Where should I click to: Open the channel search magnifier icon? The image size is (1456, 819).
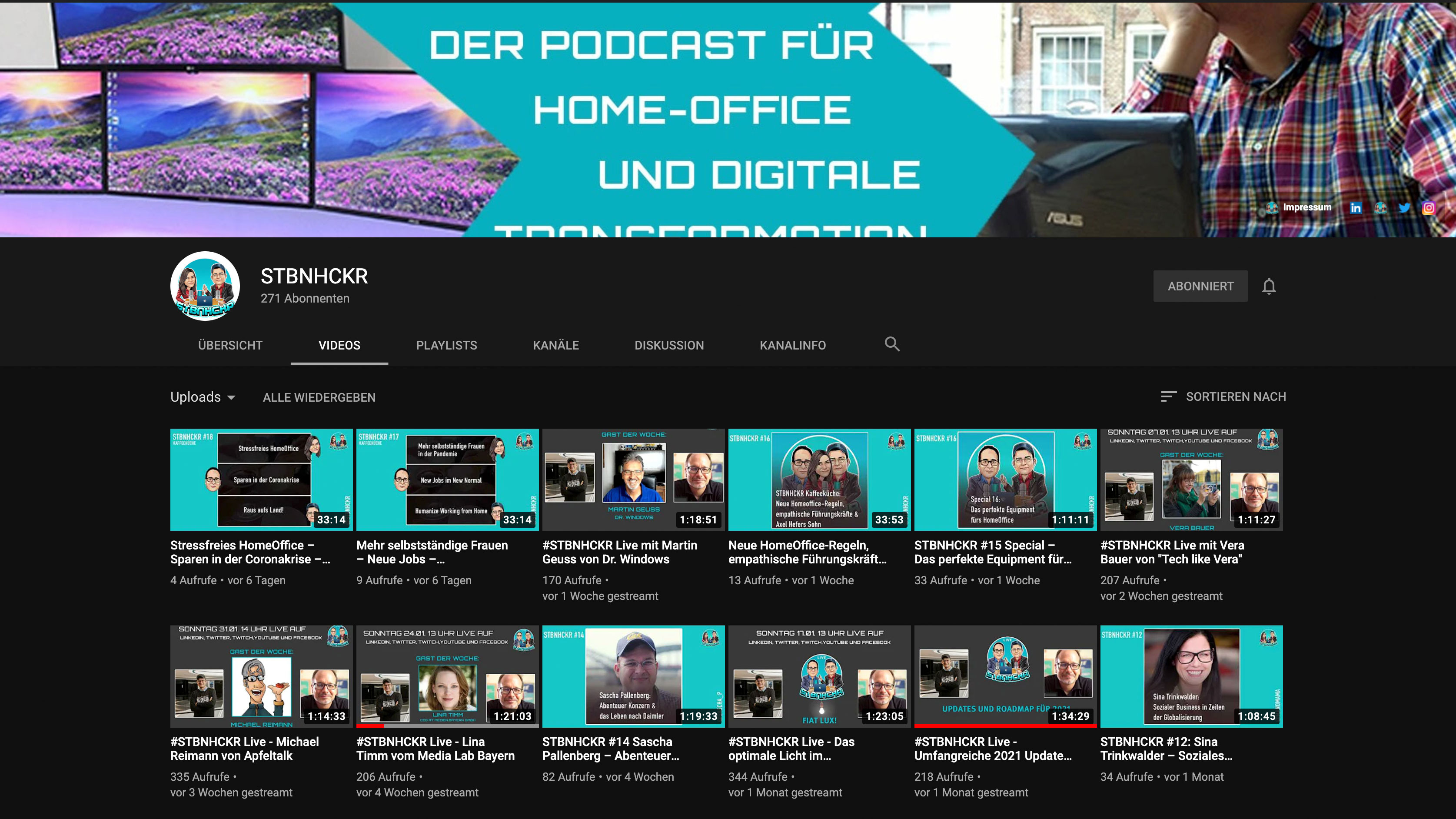tap(892, 344)
